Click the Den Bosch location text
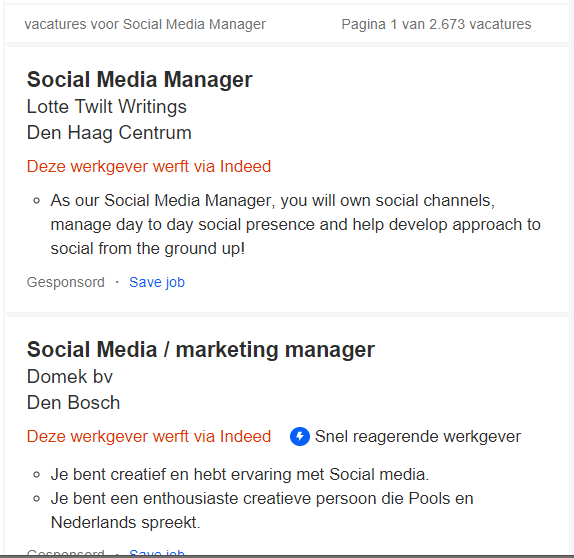Screen dimensions: 574x558 tap(73, 403)
